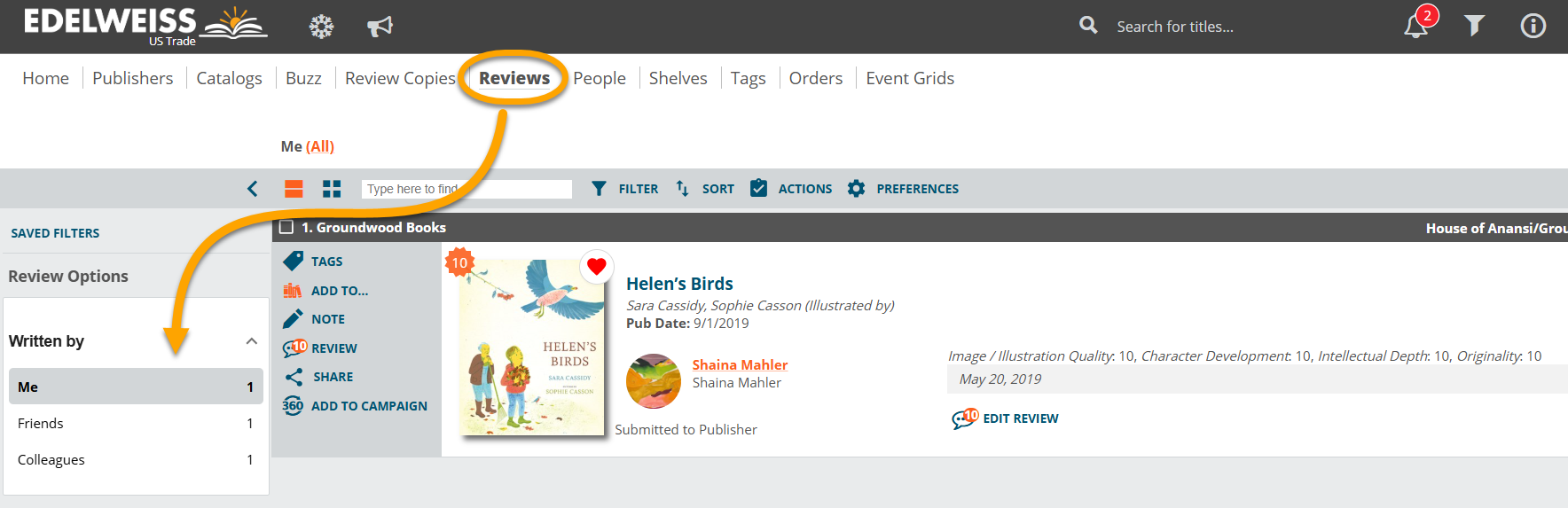1568x508 pixels.
Task: Click the funnel icon in the top bar
Action: coord(1474,27)
